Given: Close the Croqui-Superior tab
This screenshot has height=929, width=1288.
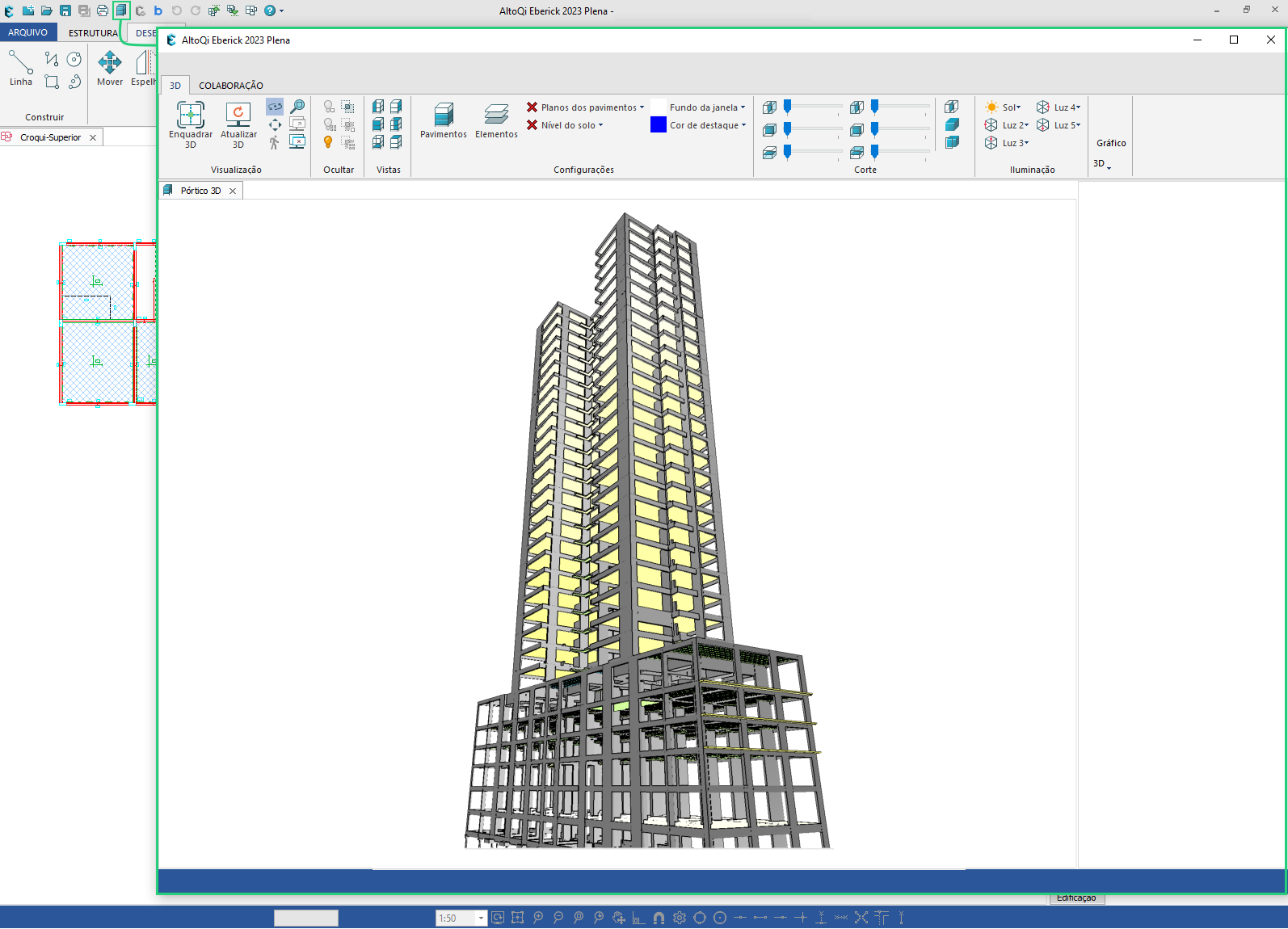Looking at the screenshot, I should click(x=93, y=137).
